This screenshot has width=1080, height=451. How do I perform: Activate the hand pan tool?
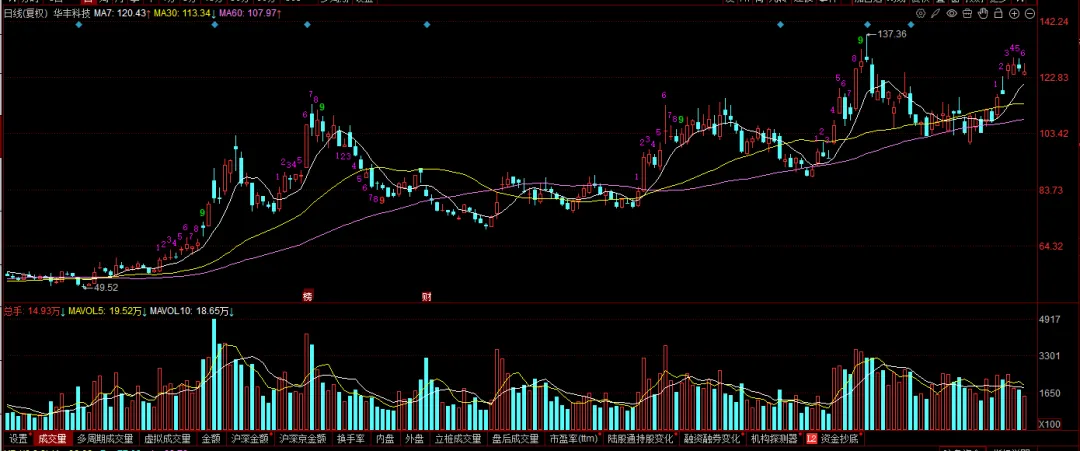tap(983, 13)
